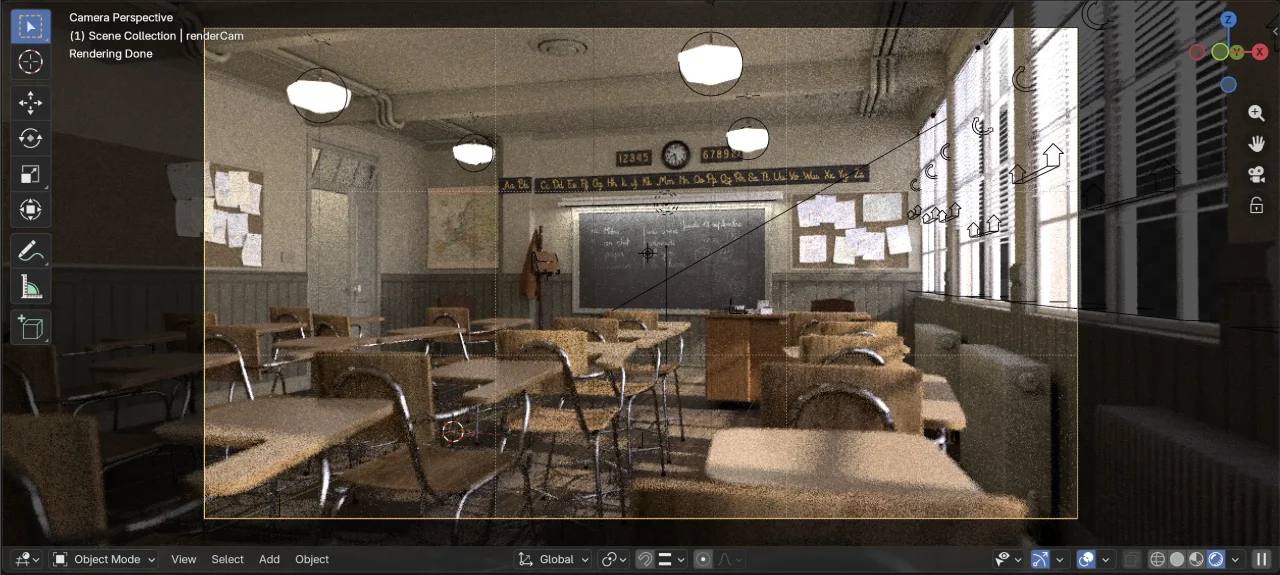This screenshot has width=1280, height=575.
Task: Click the negative X axis gizmo circle
Action: click(x=1197, y=52)
